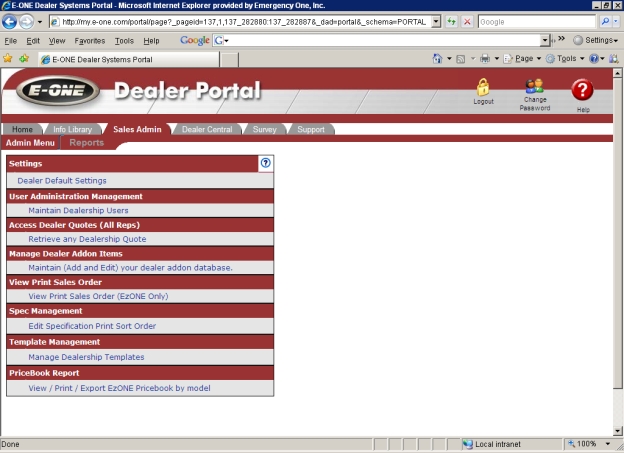624x453 pixels.
Task: Click the Settings panel help icon
Action: [265, 163]
